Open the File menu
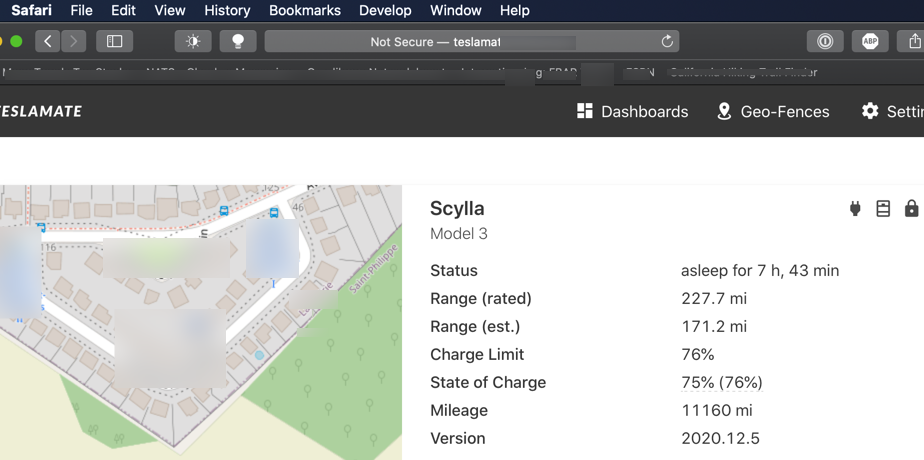 (x=81, y=11)
